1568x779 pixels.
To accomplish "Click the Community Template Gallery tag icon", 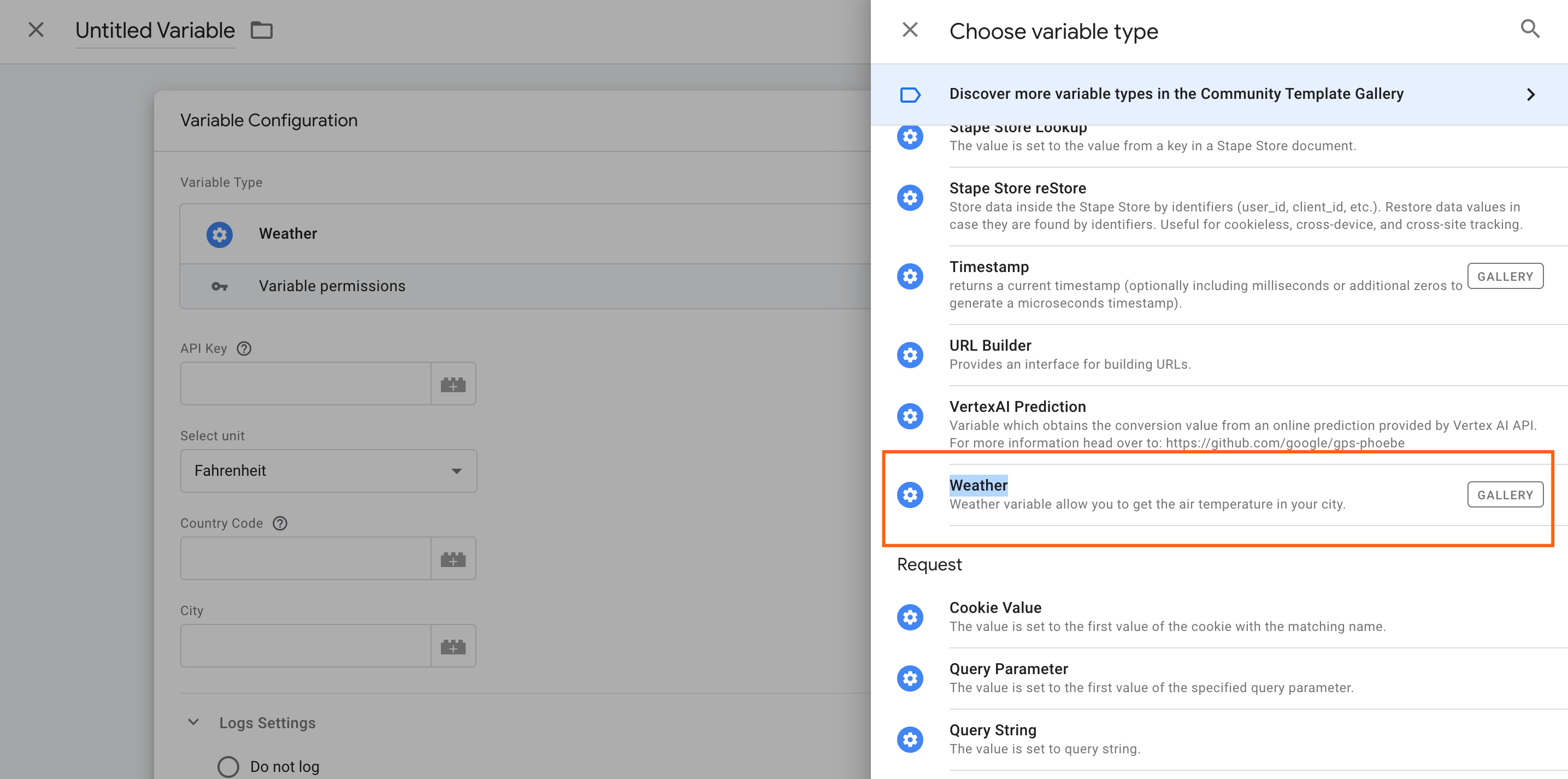I will (x=910, y=95).
